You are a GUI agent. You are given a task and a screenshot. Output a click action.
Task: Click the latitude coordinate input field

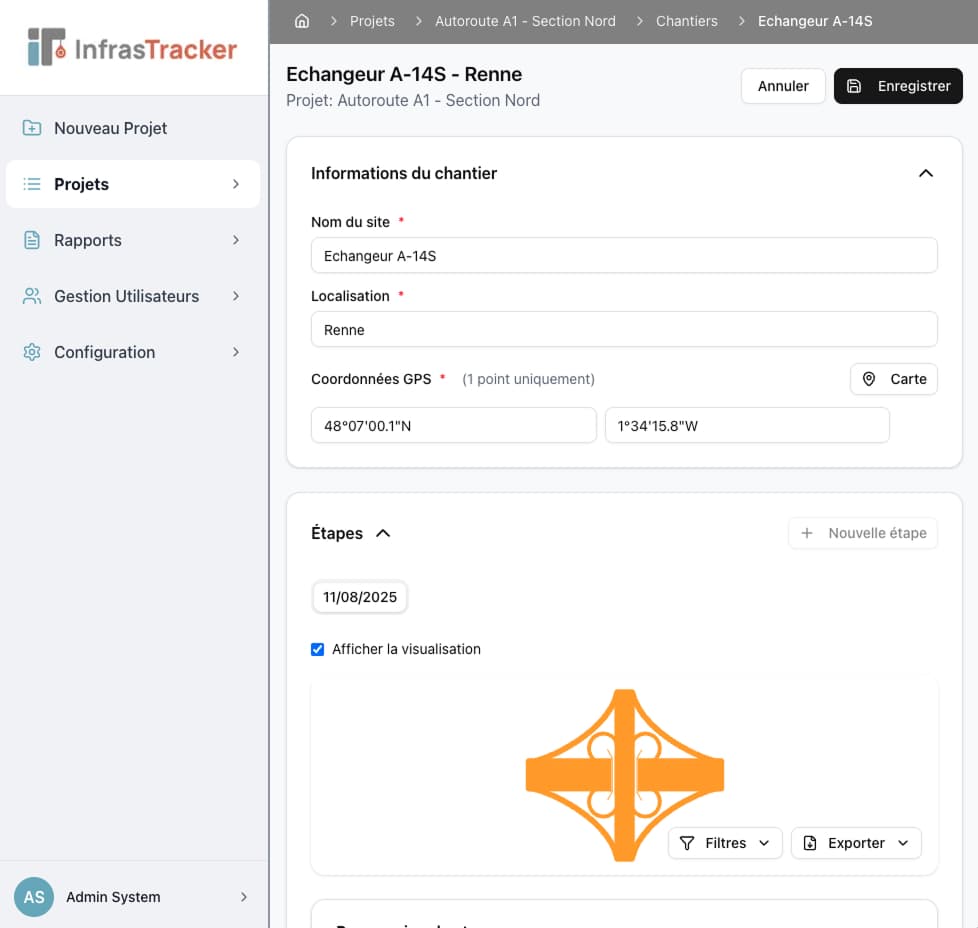[453, 425]
